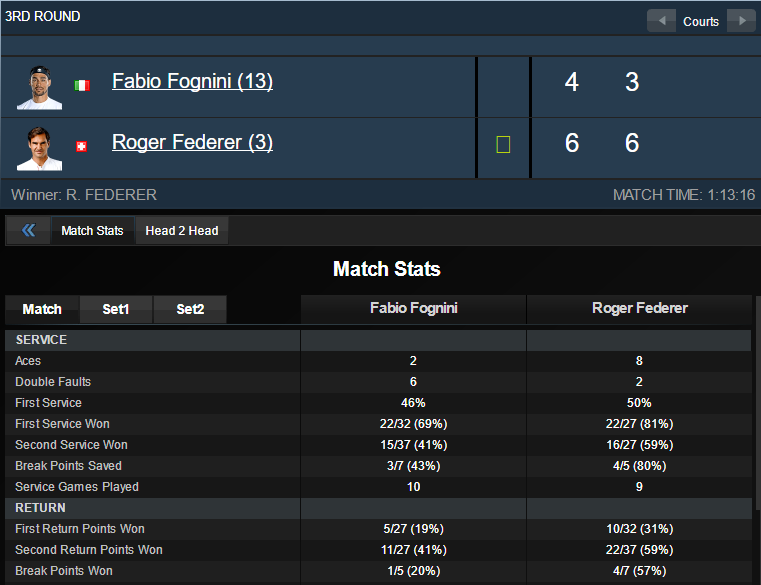Open Fabio Fognini (13) player link
Viewport: 761px width, 585px height.
tap(192, 82)
